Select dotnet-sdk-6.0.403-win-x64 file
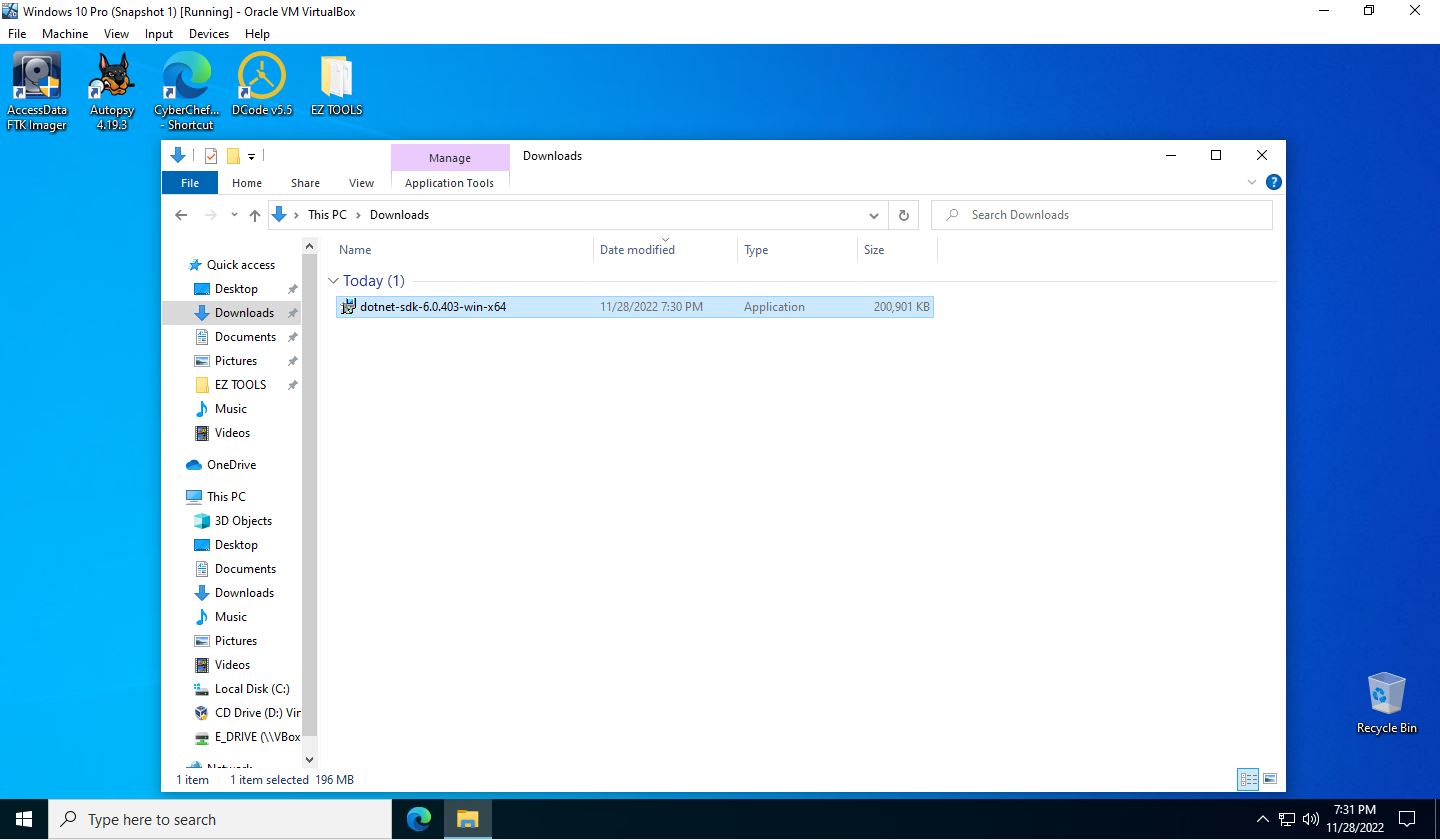 pos(635,307)
